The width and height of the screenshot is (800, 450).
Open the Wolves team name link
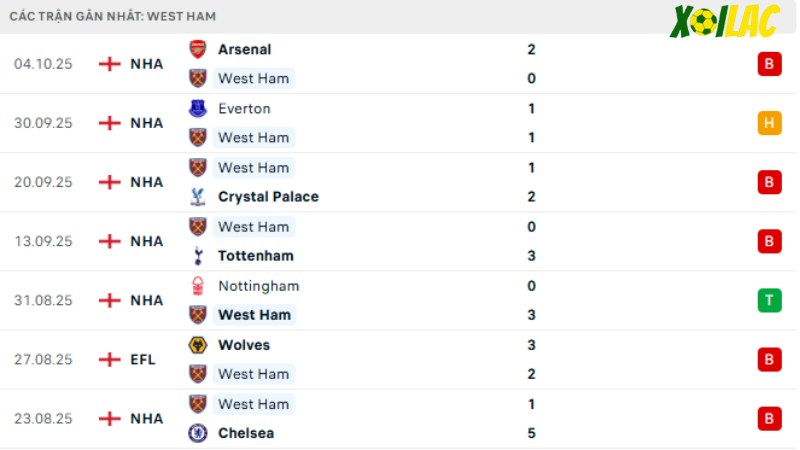[x=244, y=345]
